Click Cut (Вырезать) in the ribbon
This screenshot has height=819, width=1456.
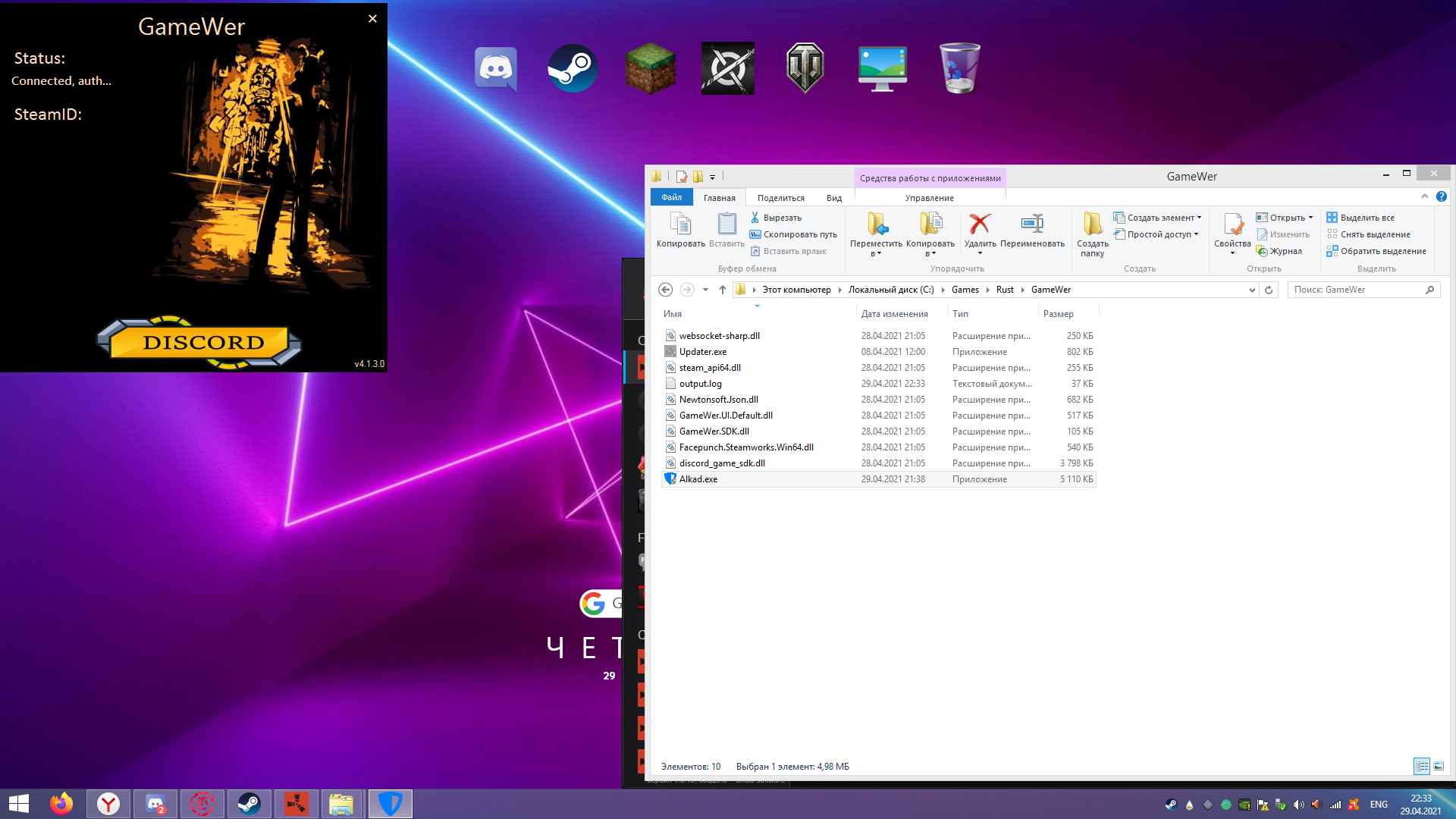pos(776,218)
